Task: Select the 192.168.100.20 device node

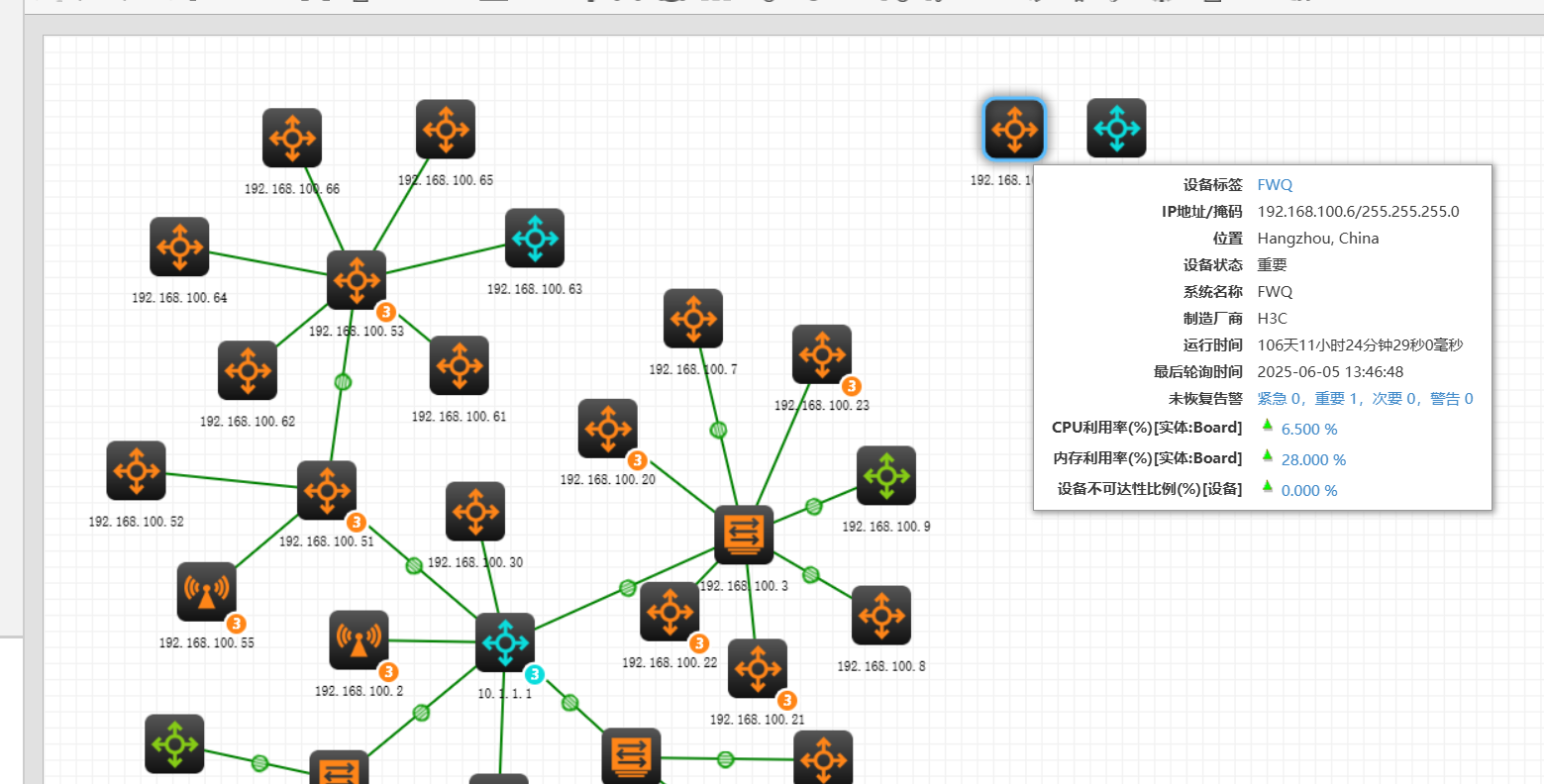Action: [608, 429]
